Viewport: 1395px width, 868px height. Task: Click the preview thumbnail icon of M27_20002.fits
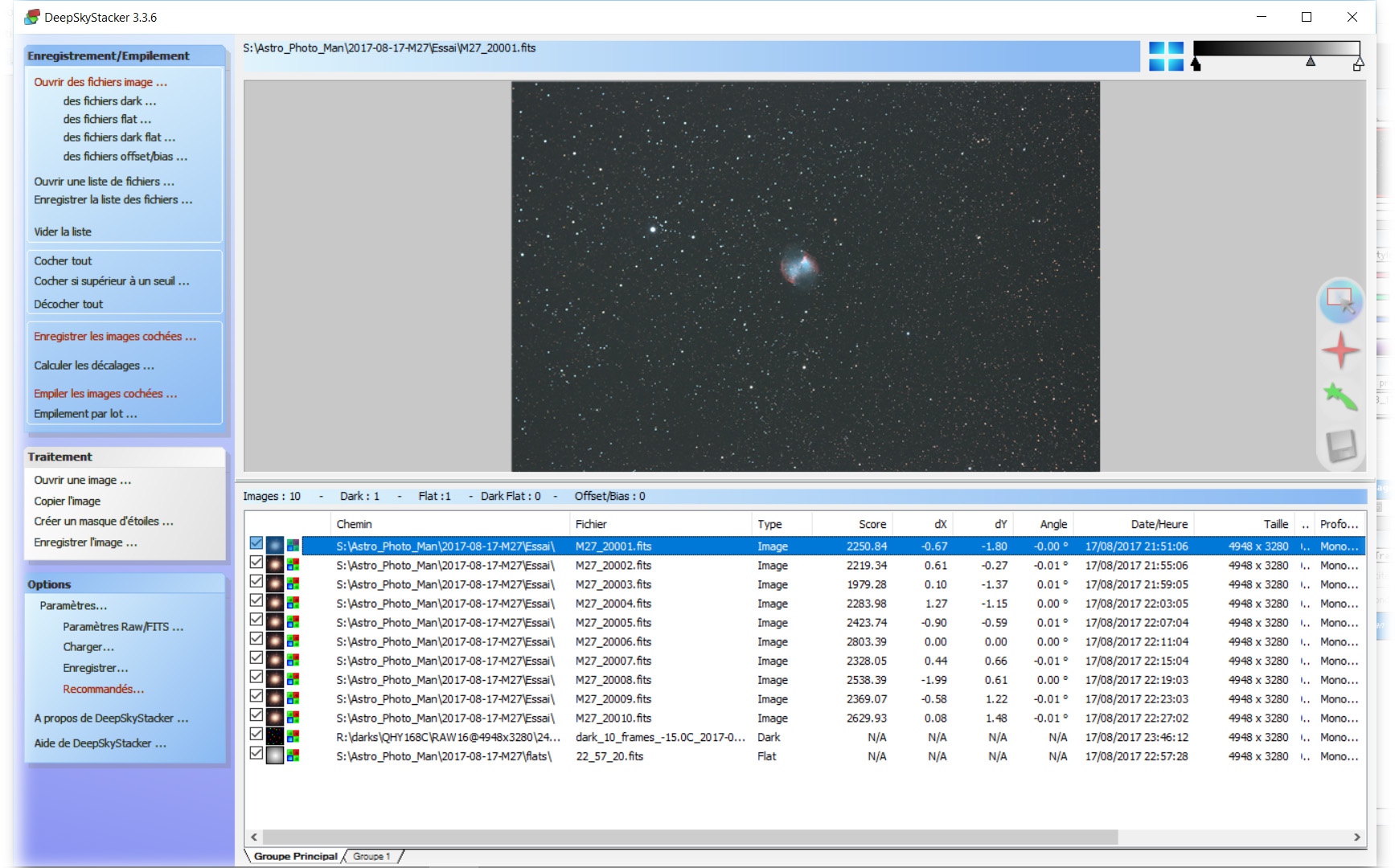pos(275,565)
